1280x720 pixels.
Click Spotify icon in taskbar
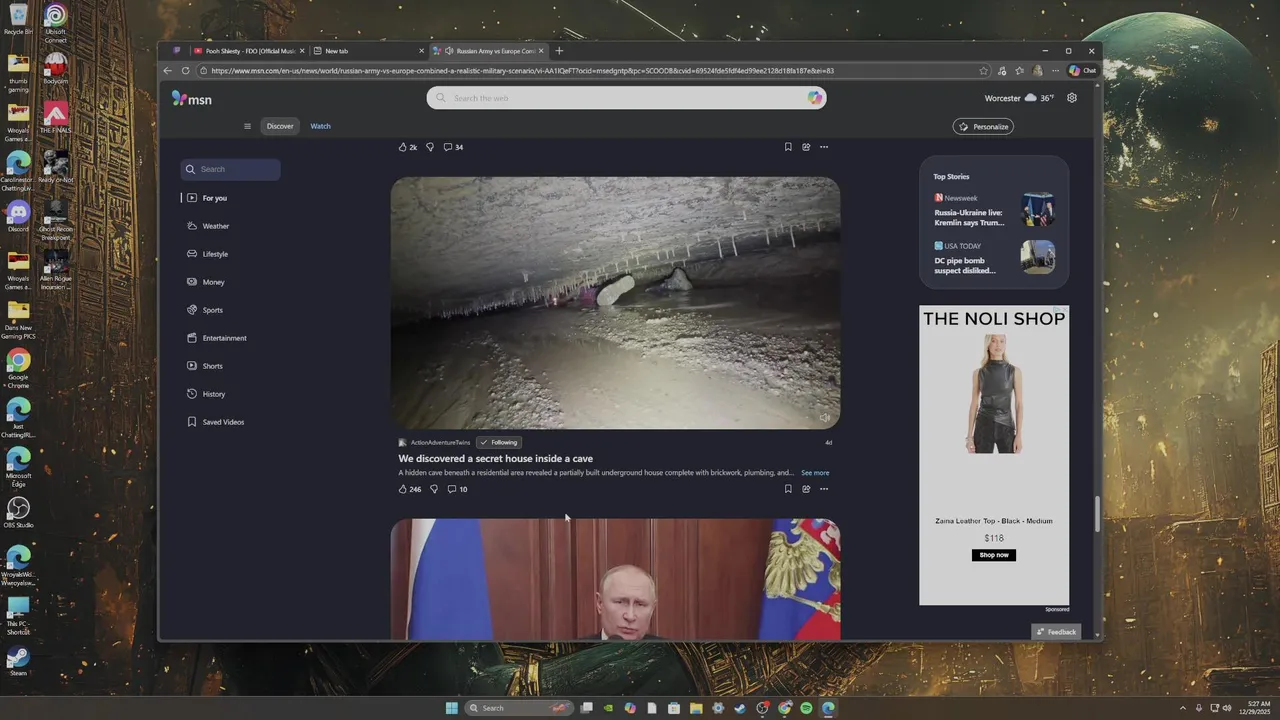click(806, 708)
